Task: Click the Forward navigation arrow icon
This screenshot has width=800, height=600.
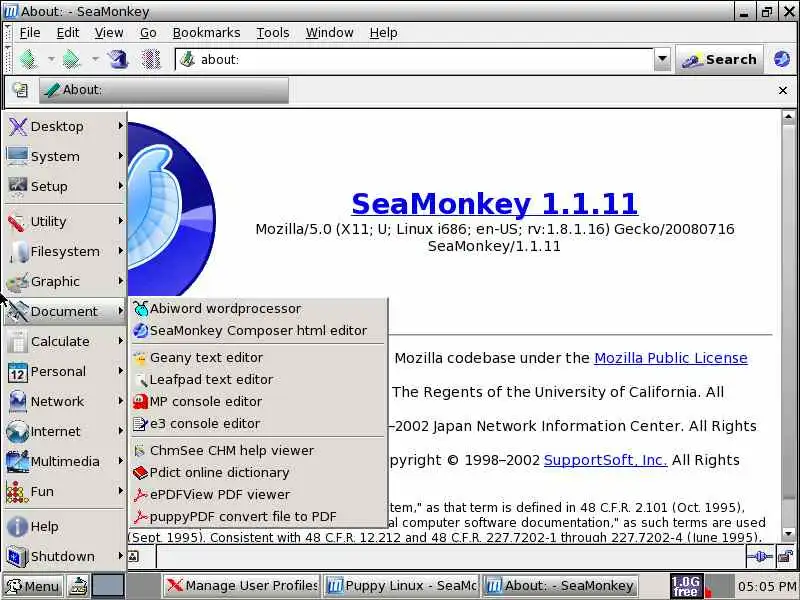Action: click(71, 60)
